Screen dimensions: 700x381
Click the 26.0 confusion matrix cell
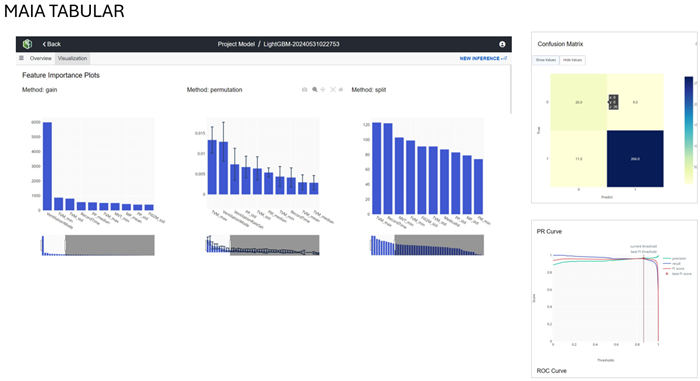579,102
